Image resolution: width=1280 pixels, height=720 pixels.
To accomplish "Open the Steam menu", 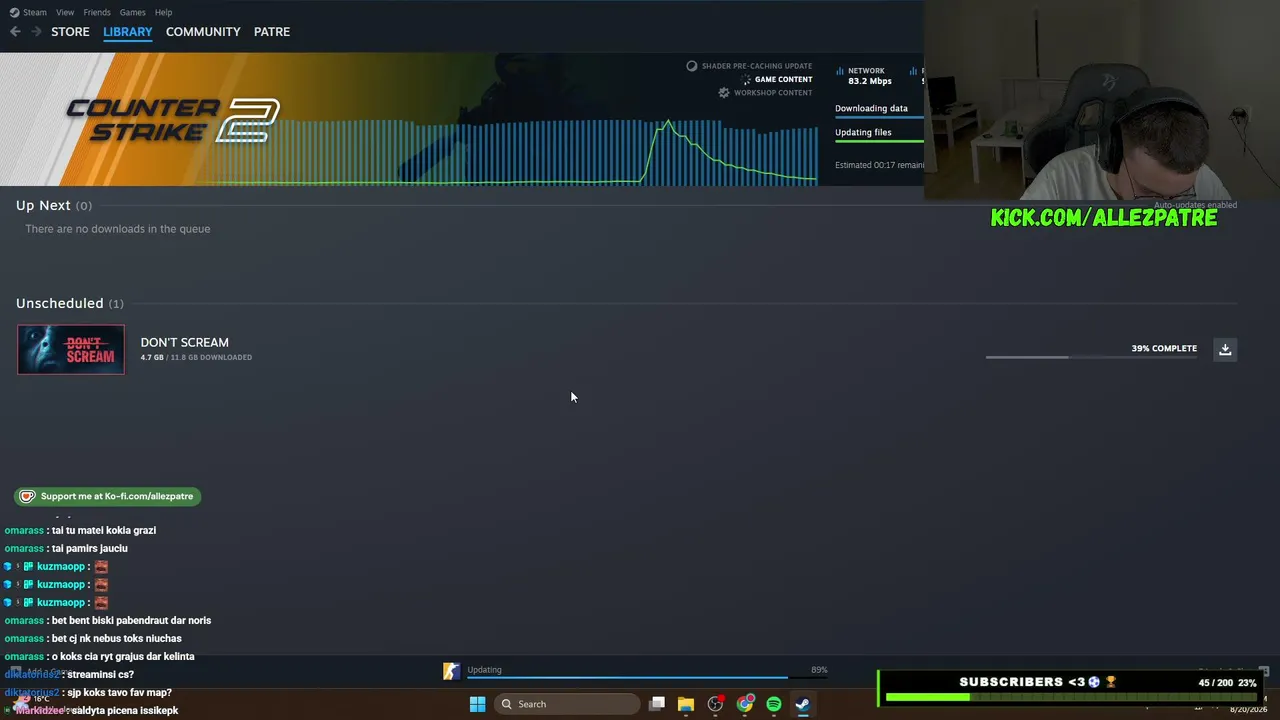I will click(35, 12).
